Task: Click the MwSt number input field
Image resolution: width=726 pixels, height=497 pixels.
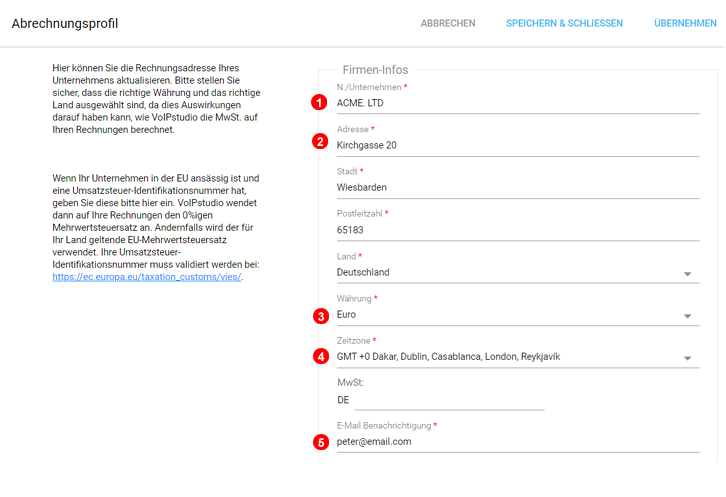Action: [450, 400]
